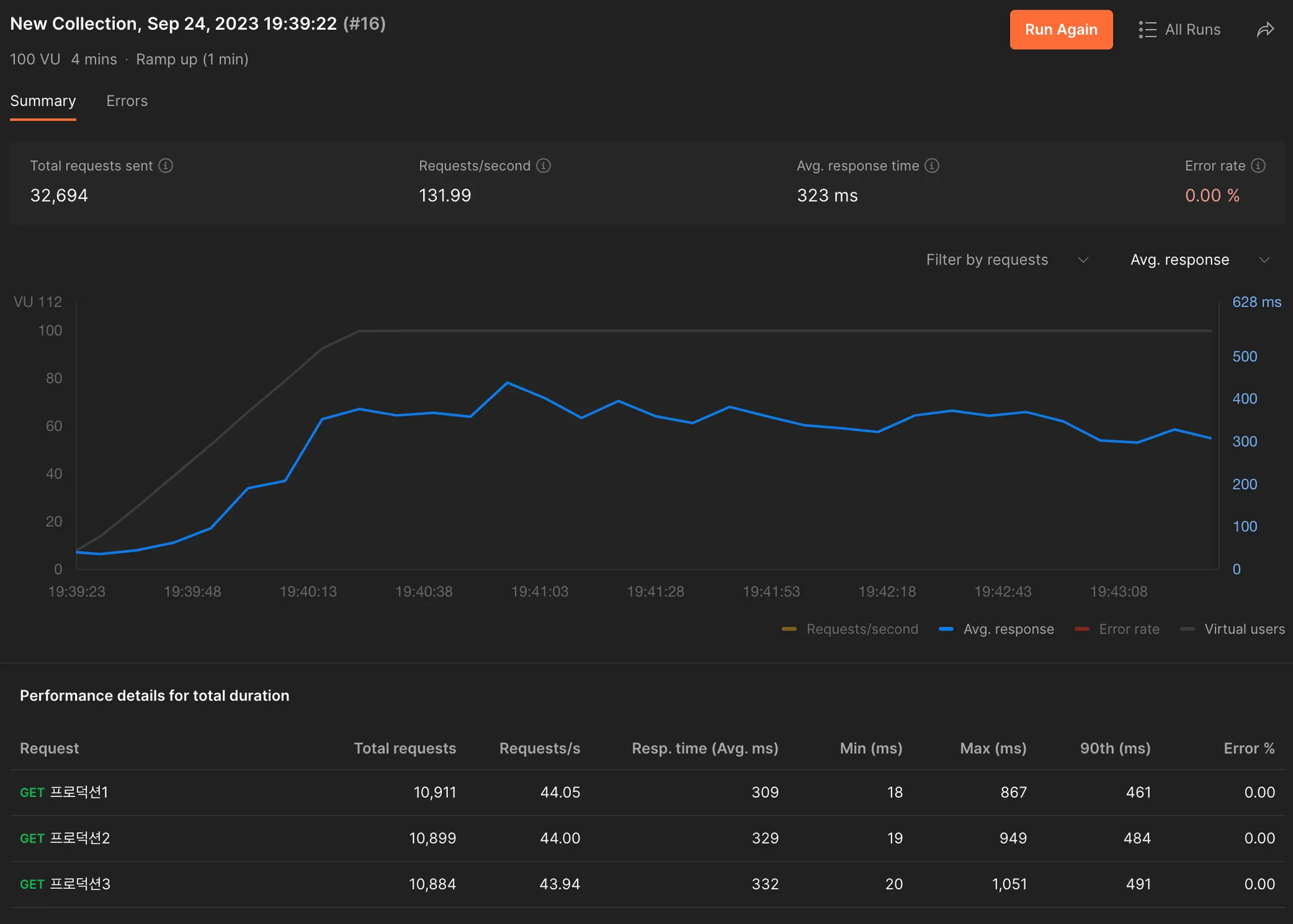Open the 프로덕션3 GET request row
Viewport: 1293px width, 924px height.
[80, 884]
